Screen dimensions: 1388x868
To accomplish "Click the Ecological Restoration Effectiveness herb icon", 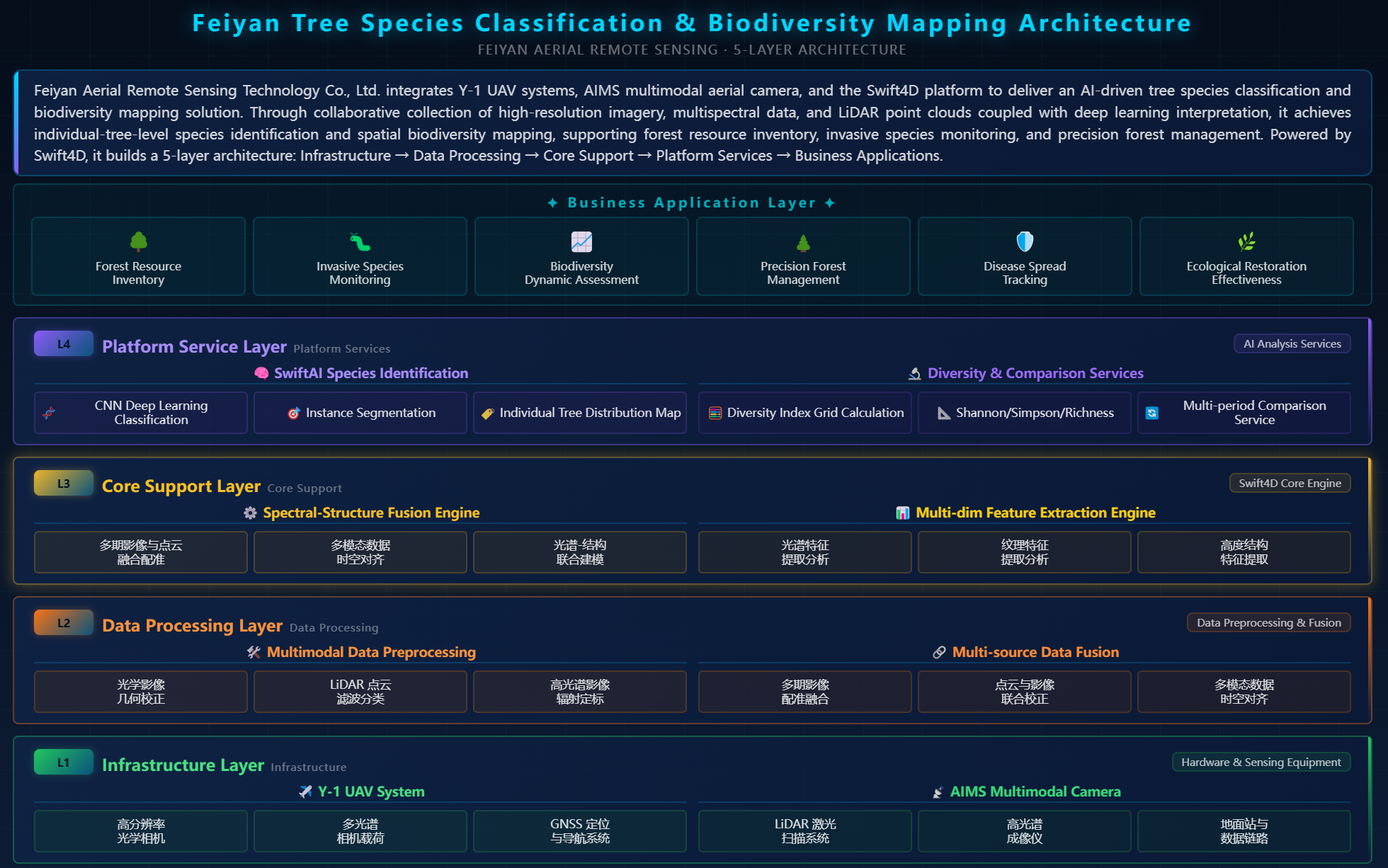I will [1246, 242].
